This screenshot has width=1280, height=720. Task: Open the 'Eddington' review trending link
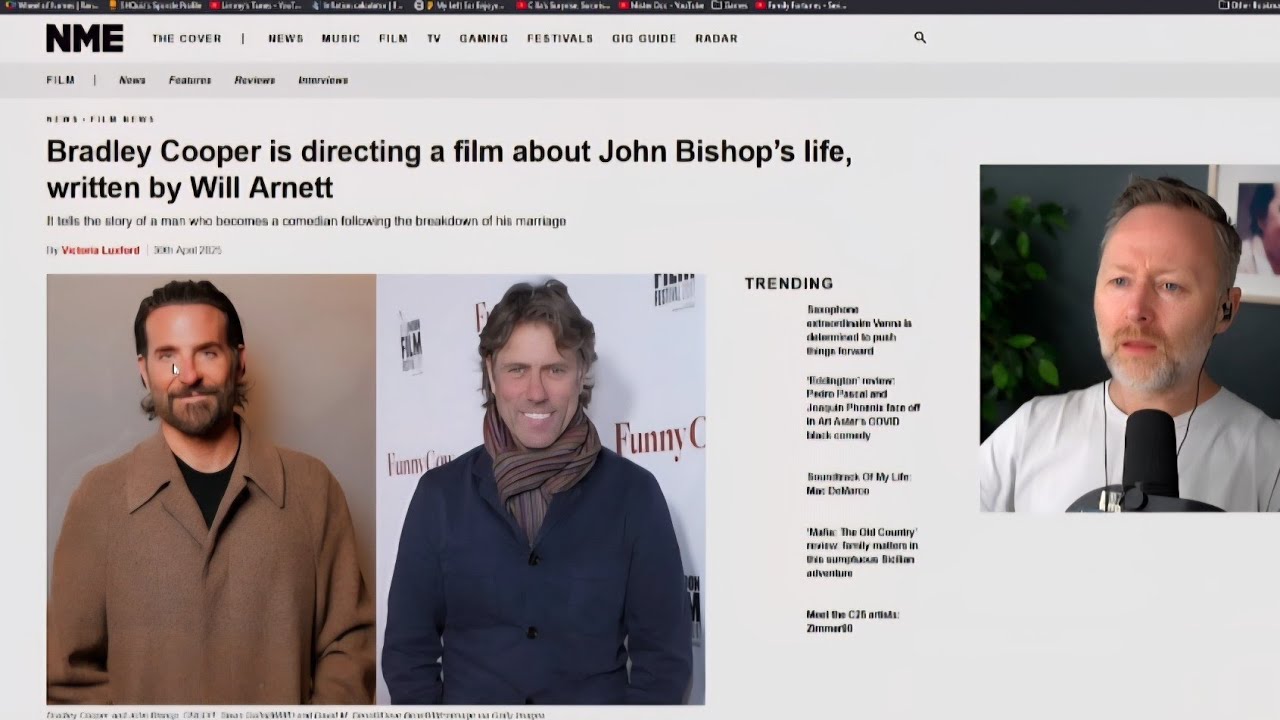[x=863, y=408]
